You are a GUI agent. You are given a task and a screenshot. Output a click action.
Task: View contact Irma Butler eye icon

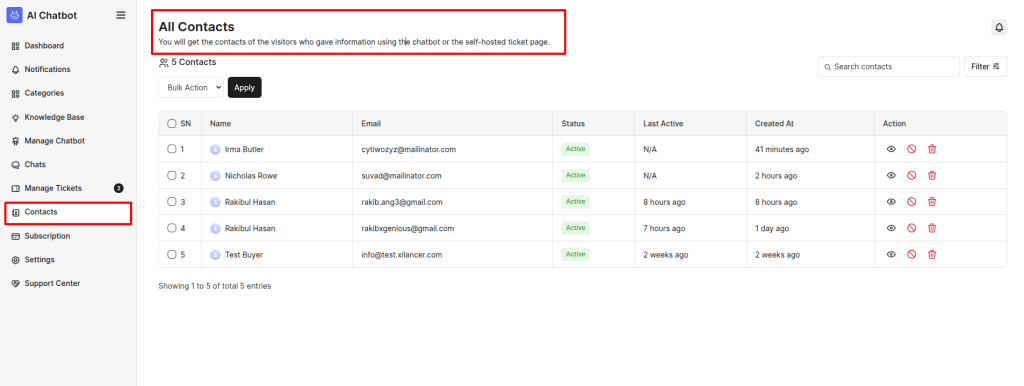[891, 150]
